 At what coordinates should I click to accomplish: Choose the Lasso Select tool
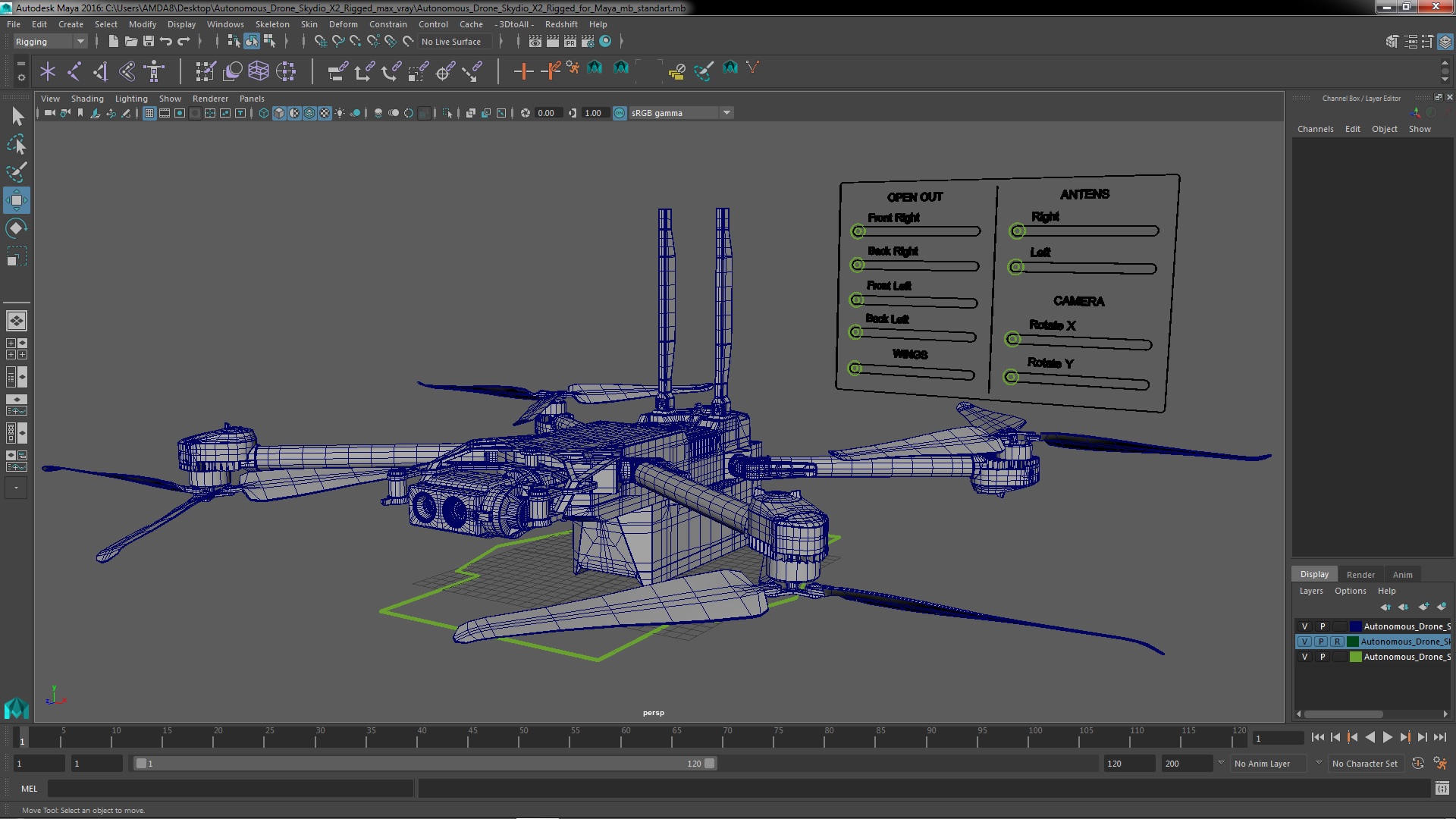pos(17,144)
